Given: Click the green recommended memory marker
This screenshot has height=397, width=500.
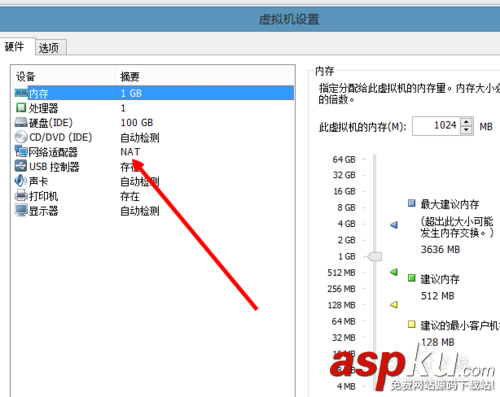Looking at the screenshot, I should (x=394, y=272).
